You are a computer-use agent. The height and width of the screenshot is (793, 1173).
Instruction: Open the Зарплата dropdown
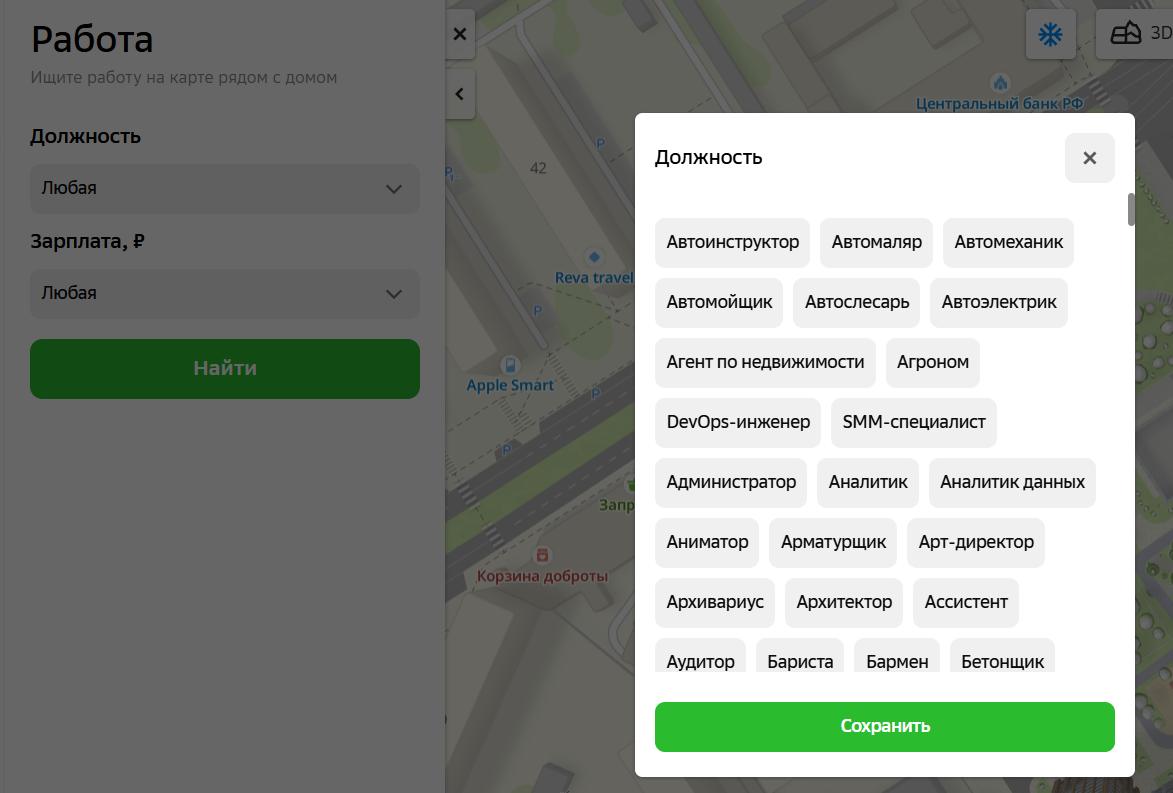[224, 294]
